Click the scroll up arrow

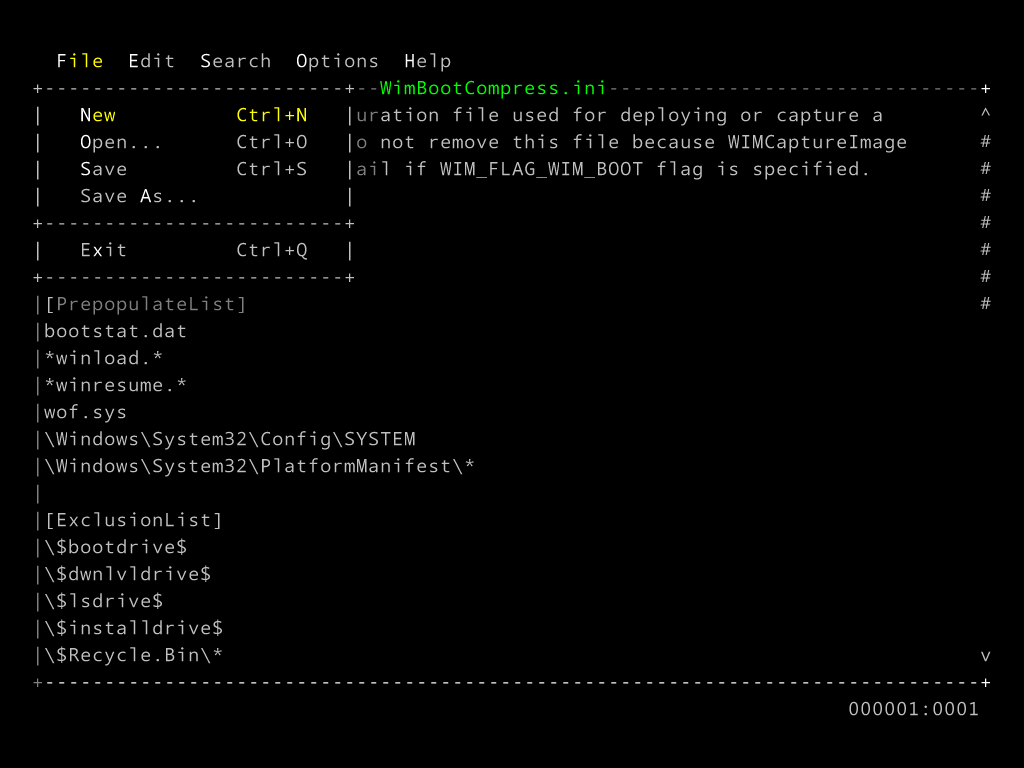[986, 115]
